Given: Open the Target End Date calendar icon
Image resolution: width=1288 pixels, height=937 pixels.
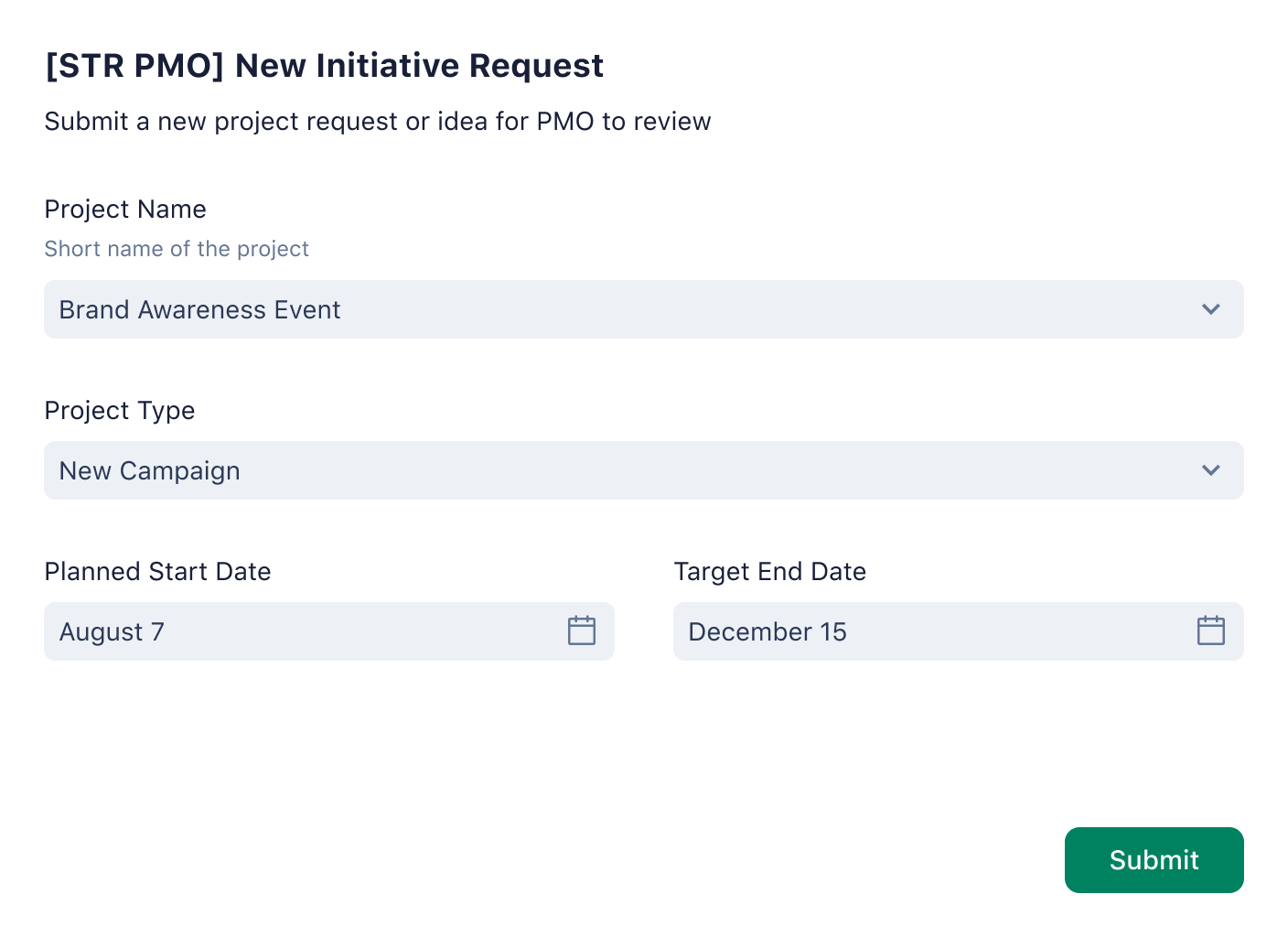Looking at the screenshot, I should tap(1209, 631).
